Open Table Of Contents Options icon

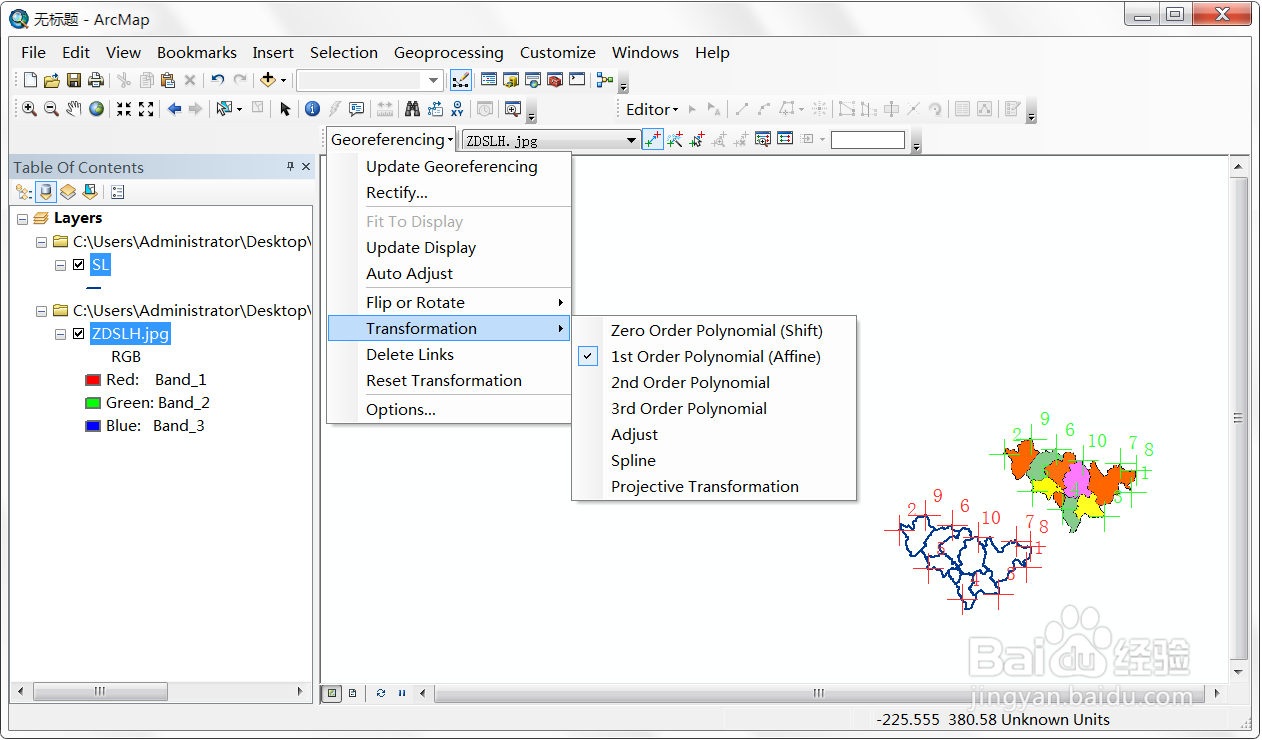(x=118, y=192)
